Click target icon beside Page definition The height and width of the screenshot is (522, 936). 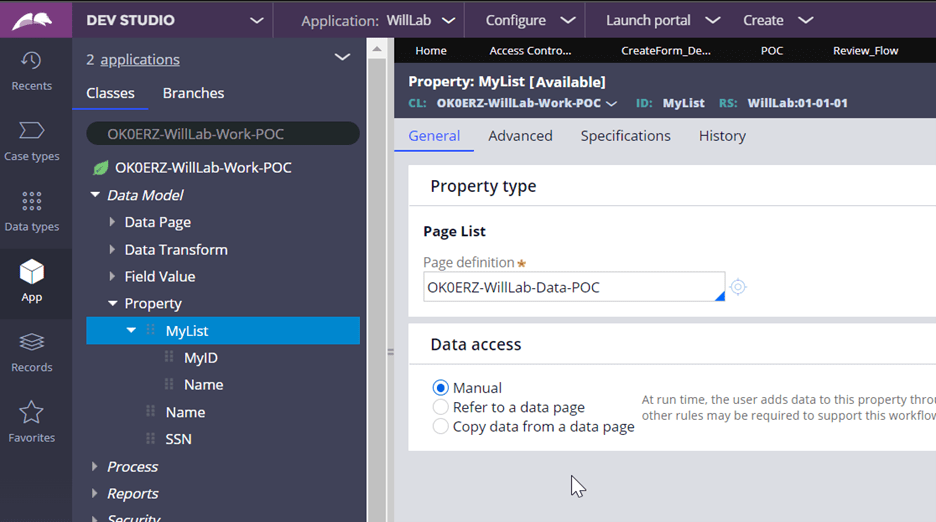coord(738,287)
